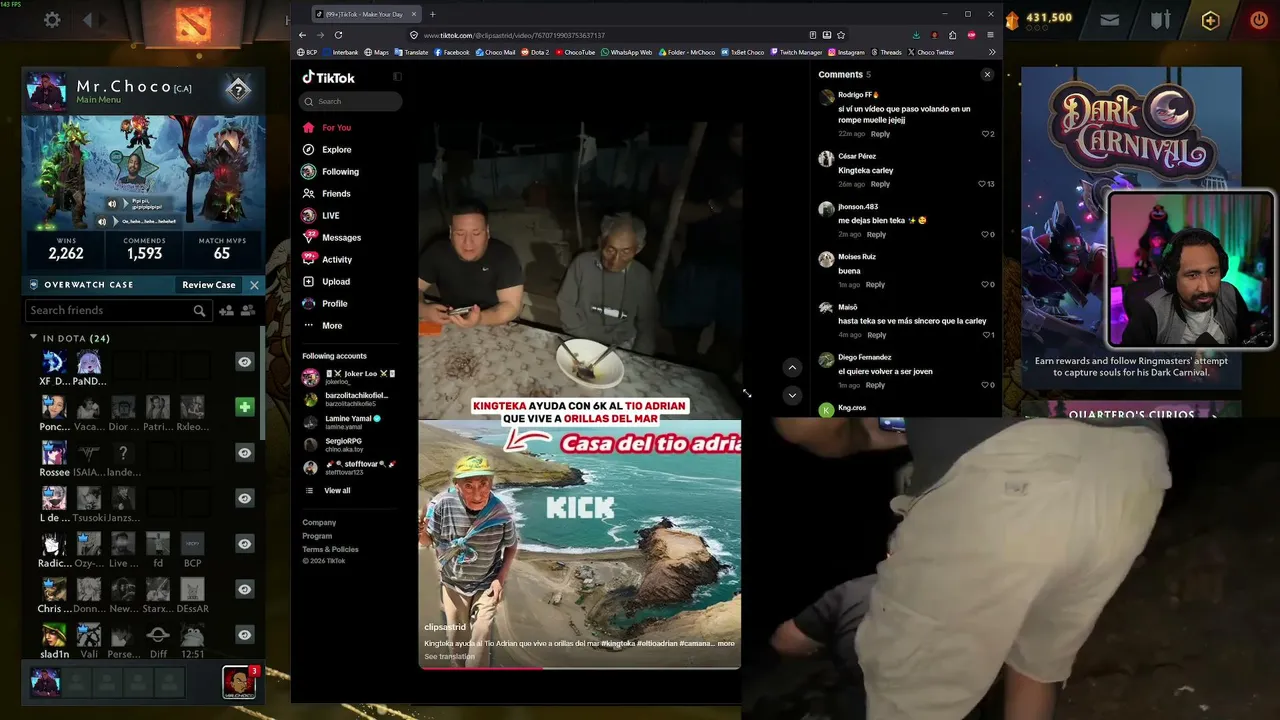Click the Search friends field in Dota
The height and width of the screenshot is (720, 1280).
pyautogui.click(x=118, y=311)
